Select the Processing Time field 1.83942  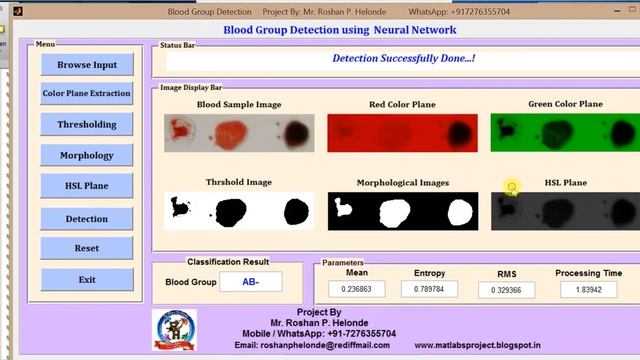pyautogui.click(x=589, y=290)
